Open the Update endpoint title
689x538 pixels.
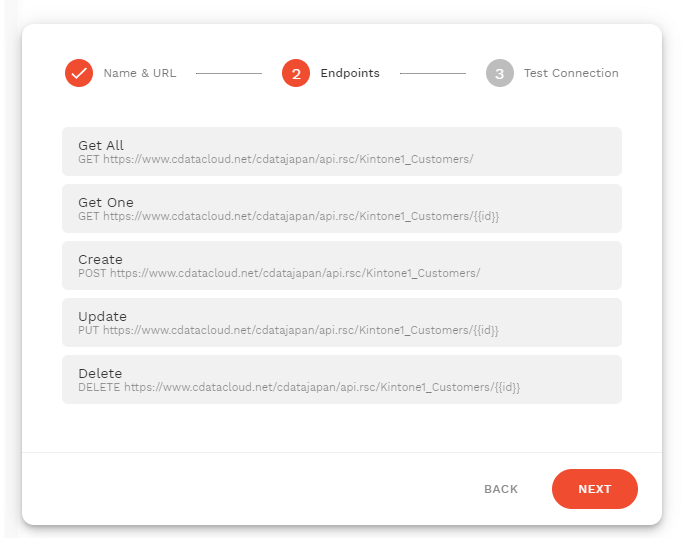coord(102,317)
